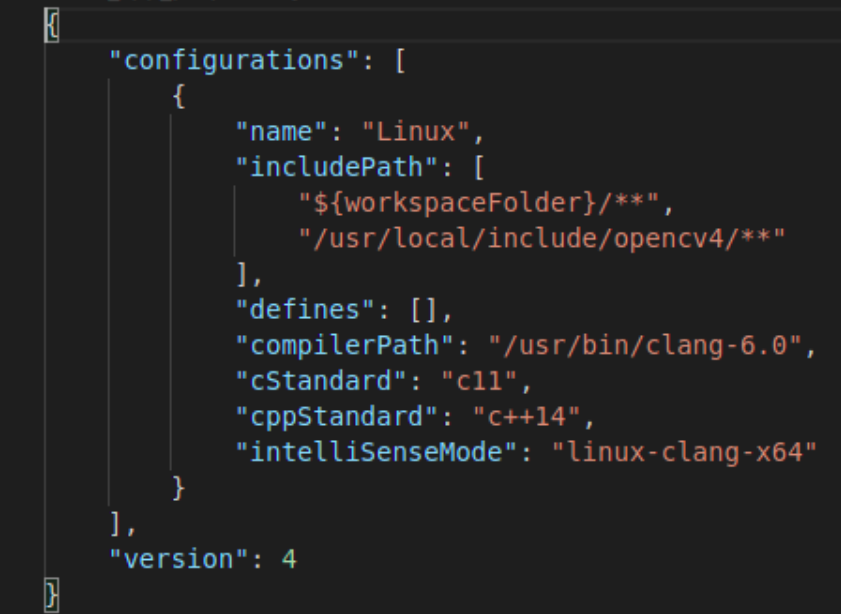Click the number 4 after "version"
The image size is (841, 614).
tap(289, 559)
